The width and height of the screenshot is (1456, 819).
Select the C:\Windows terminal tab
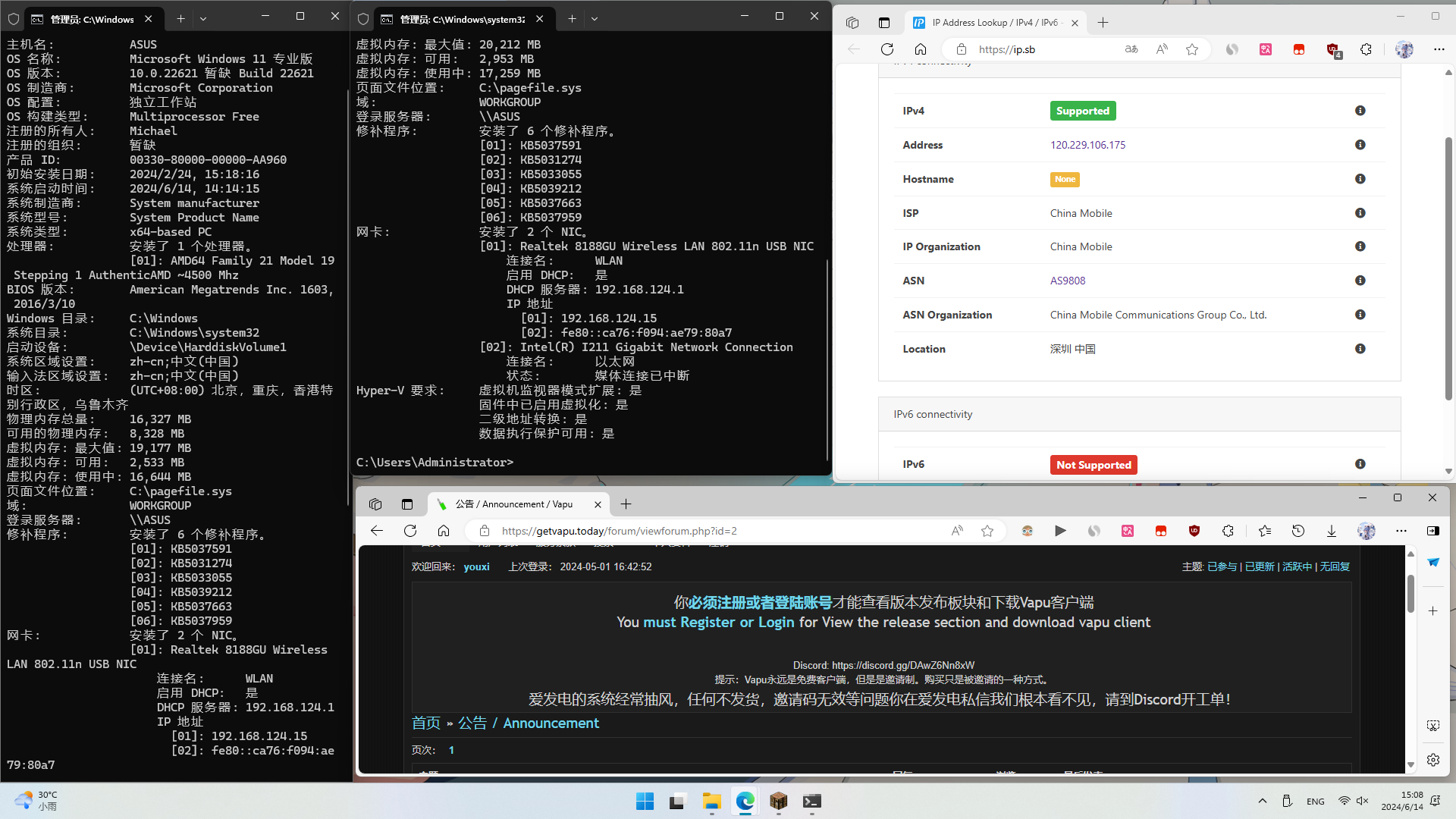point(93,19)
